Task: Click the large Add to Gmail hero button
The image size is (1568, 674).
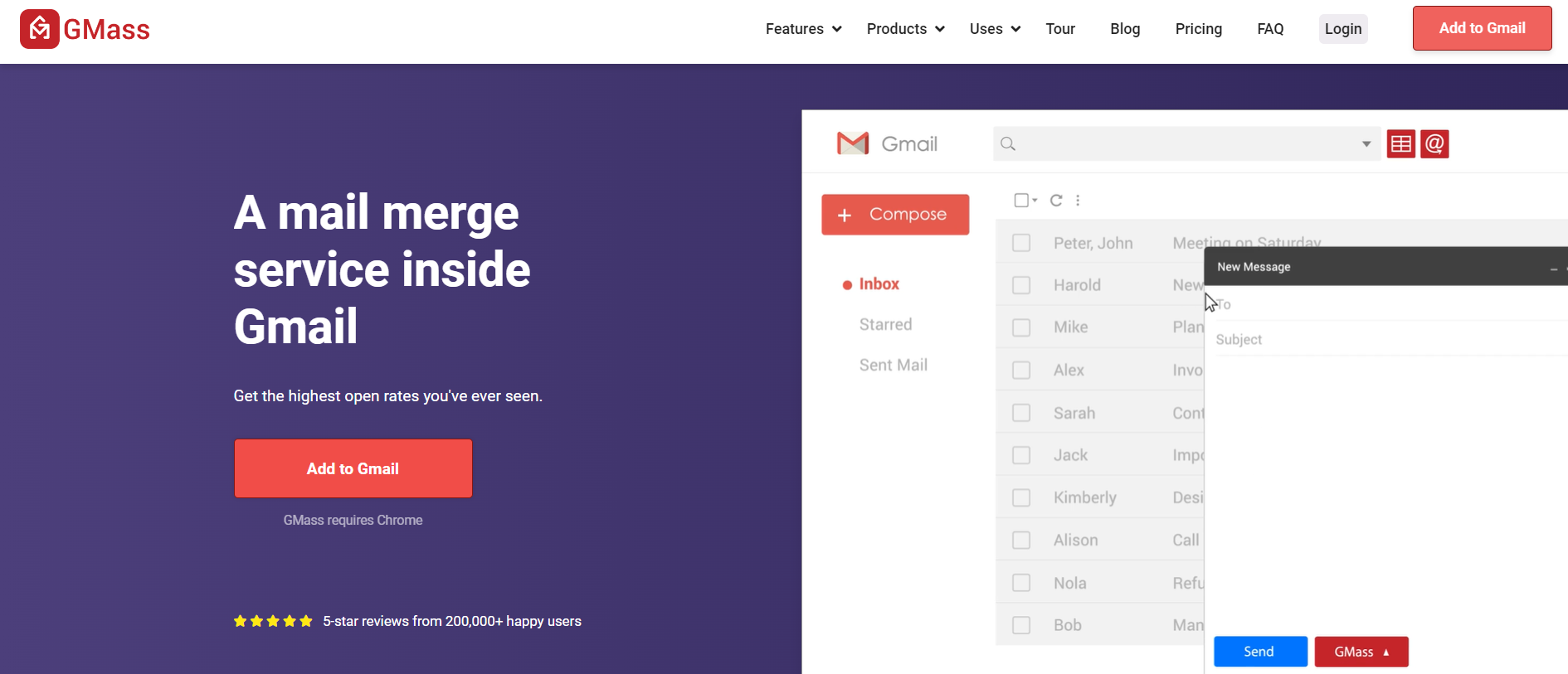Action: 353,468
